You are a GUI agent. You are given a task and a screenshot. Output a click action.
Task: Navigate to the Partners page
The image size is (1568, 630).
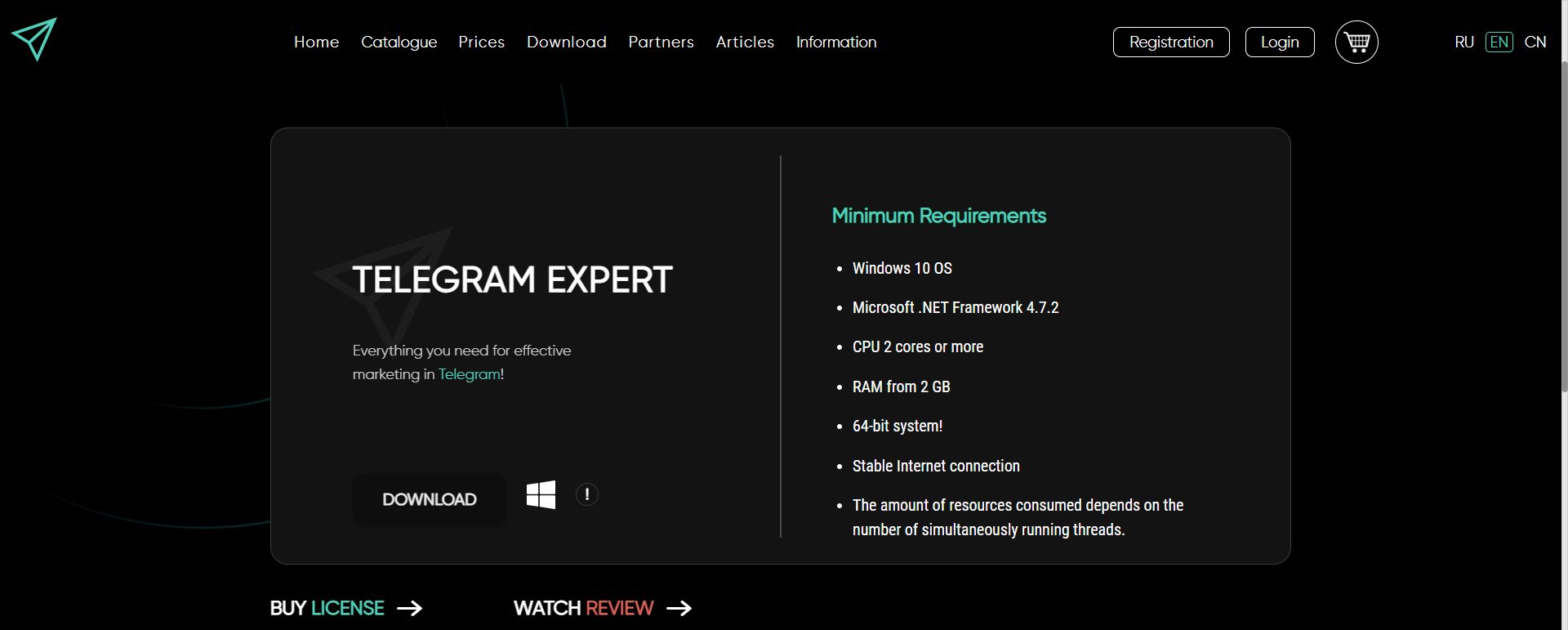click(x=661, y=42)
